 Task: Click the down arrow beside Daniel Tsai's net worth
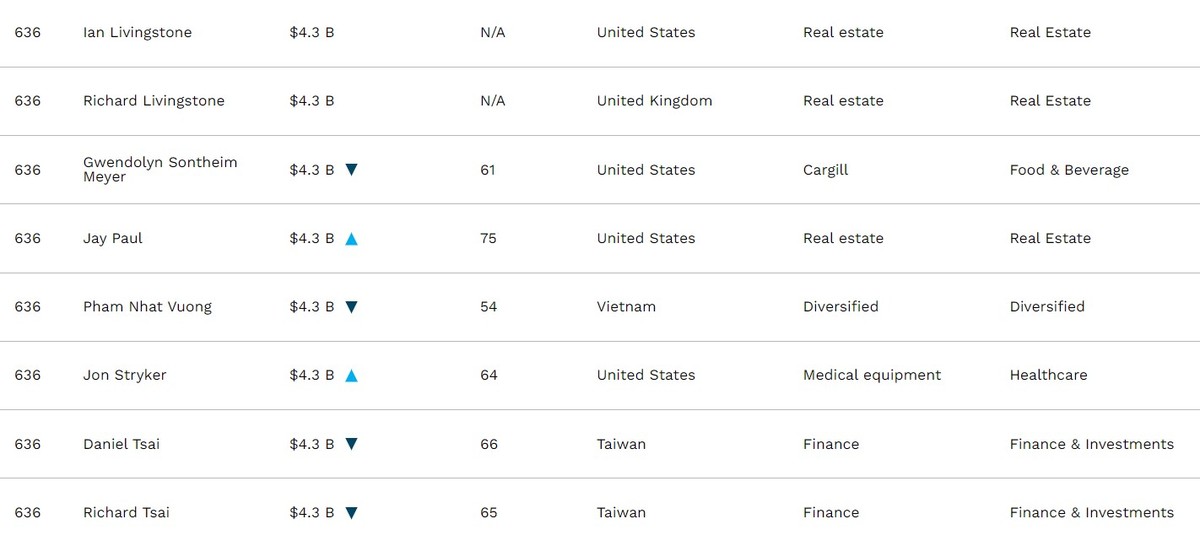point(351,444)
